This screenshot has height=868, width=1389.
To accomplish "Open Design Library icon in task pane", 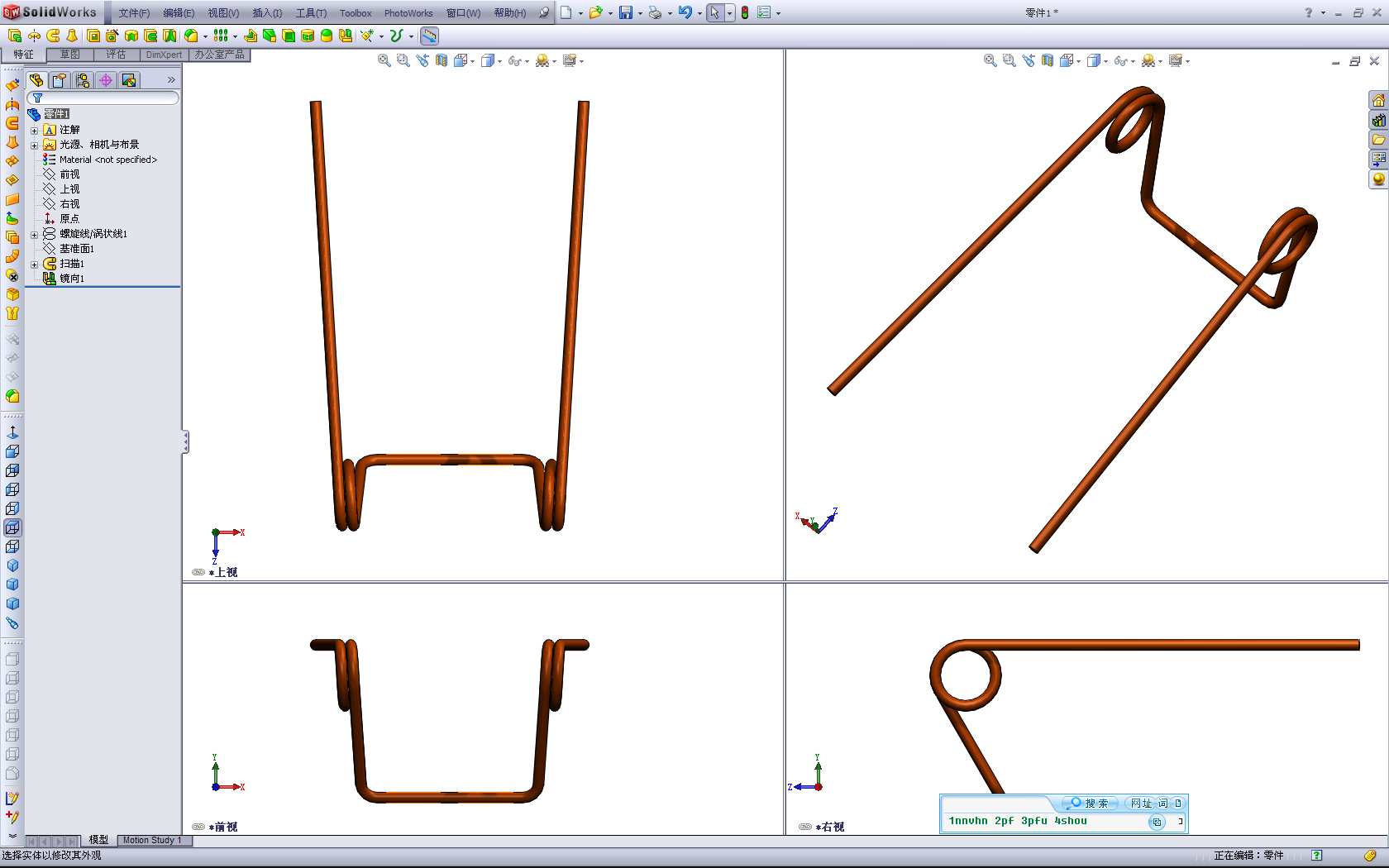I will (1378, 120).
